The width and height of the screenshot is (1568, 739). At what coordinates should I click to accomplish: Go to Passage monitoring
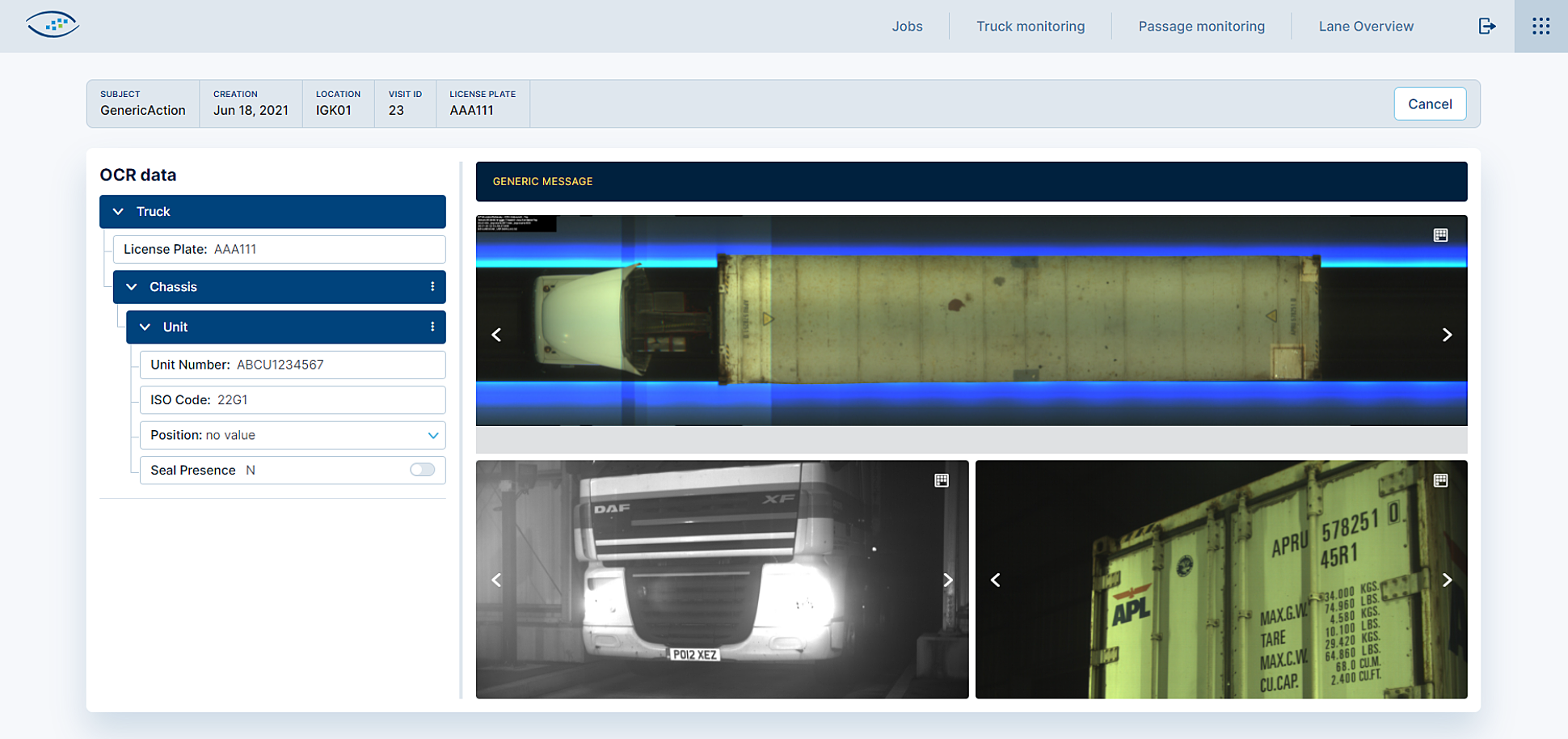coord(1202,26)
